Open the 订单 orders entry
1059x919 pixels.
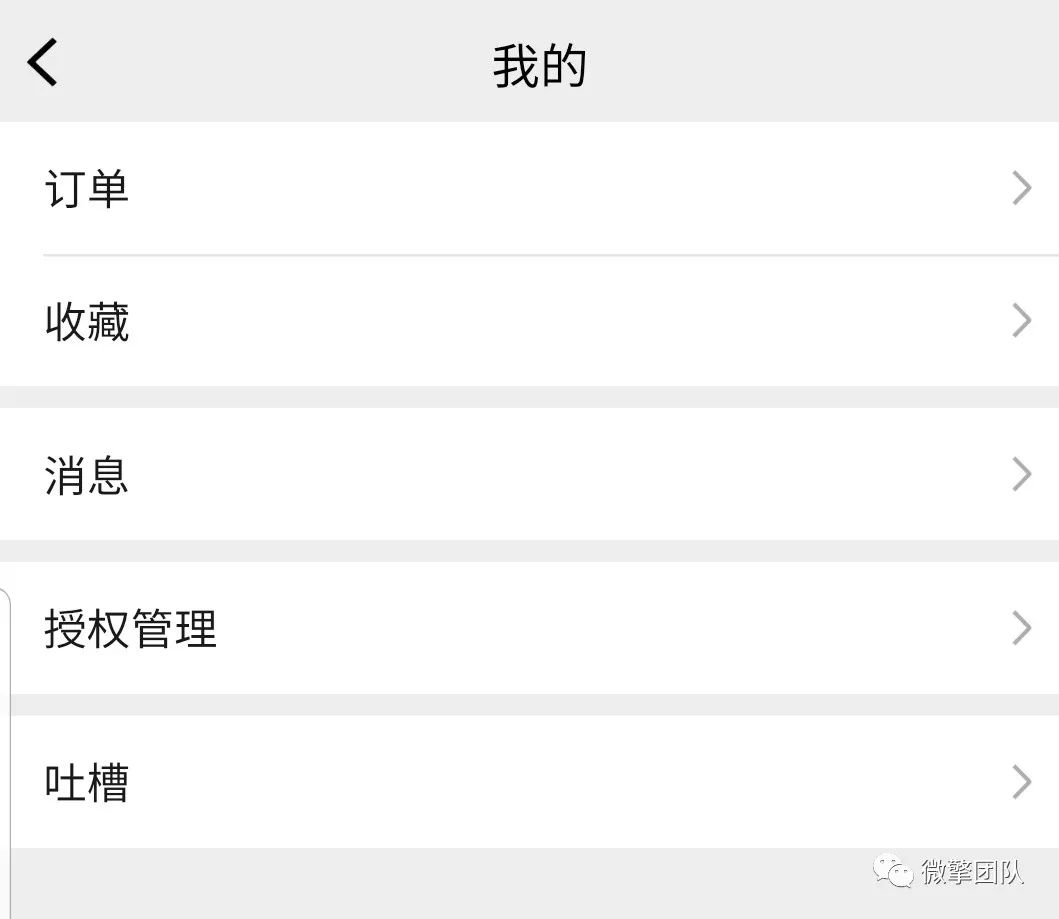530,188
